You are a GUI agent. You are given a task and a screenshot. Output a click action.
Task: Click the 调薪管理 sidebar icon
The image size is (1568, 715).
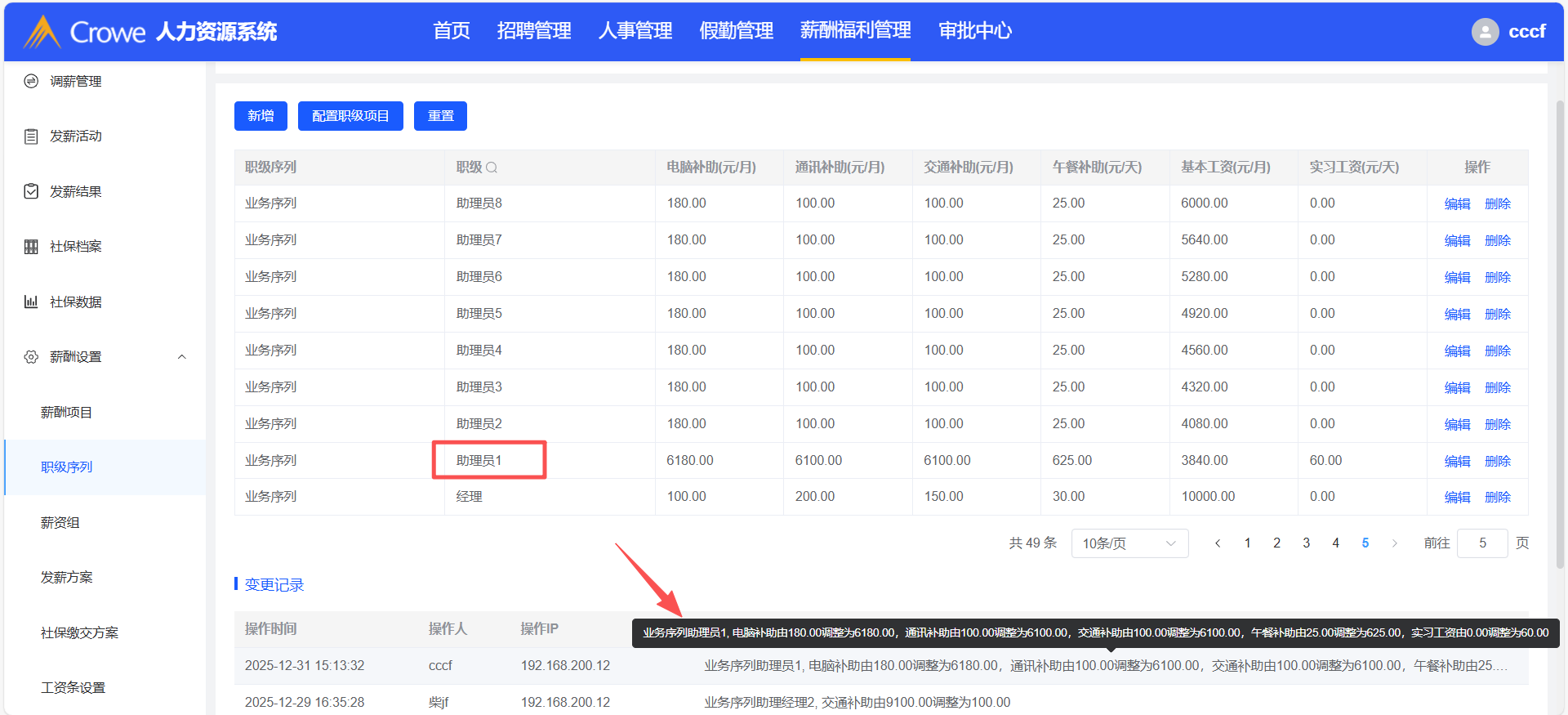tap(31, 81)
